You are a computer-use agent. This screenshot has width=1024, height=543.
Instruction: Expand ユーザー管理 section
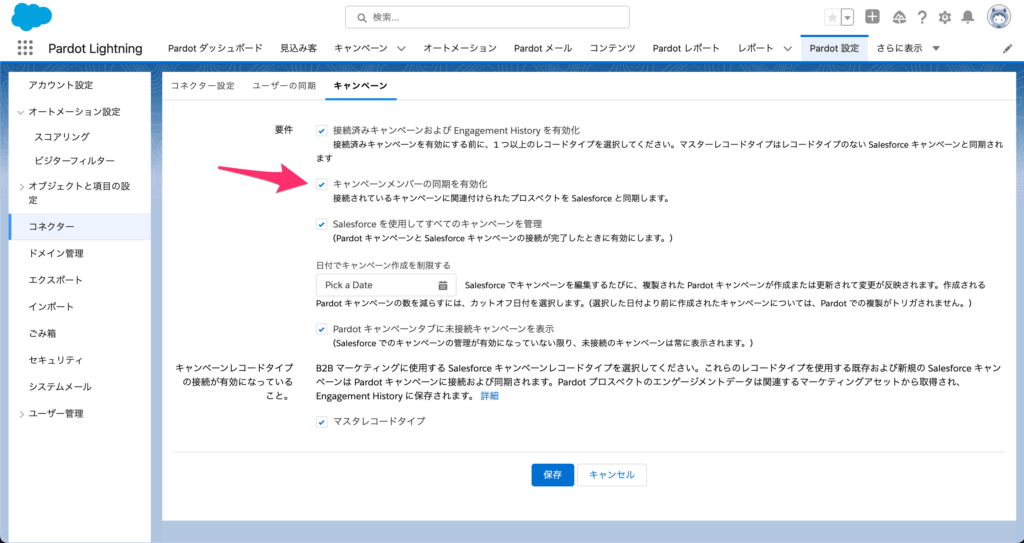(21, 414)
